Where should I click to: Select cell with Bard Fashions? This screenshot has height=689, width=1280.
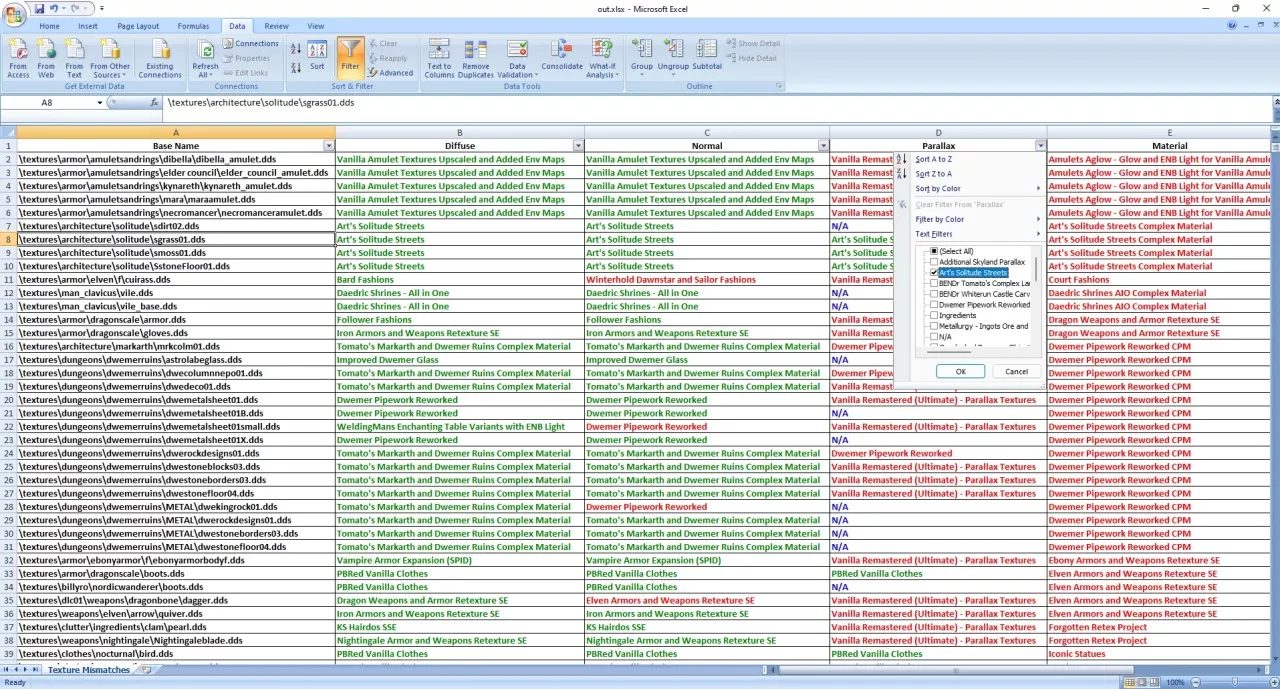coord(460,280)
